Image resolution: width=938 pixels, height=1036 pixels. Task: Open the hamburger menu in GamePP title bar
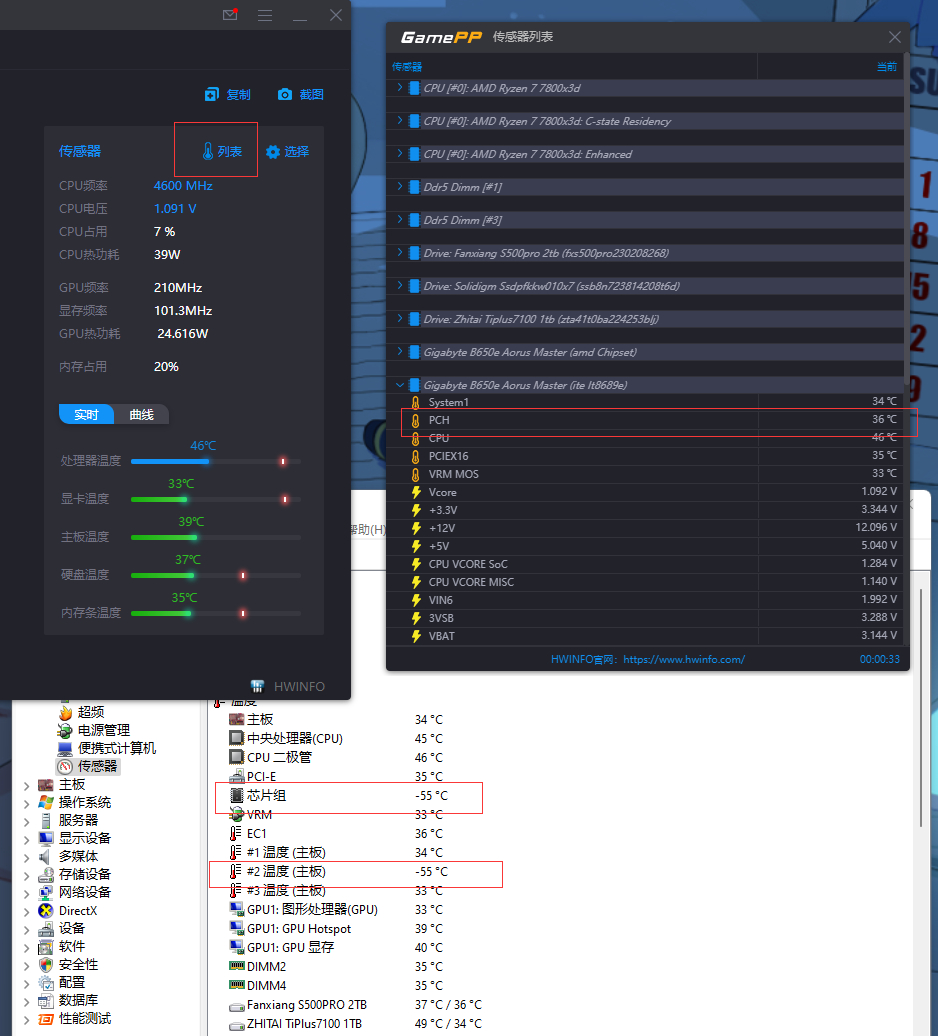tap(265, 15)
